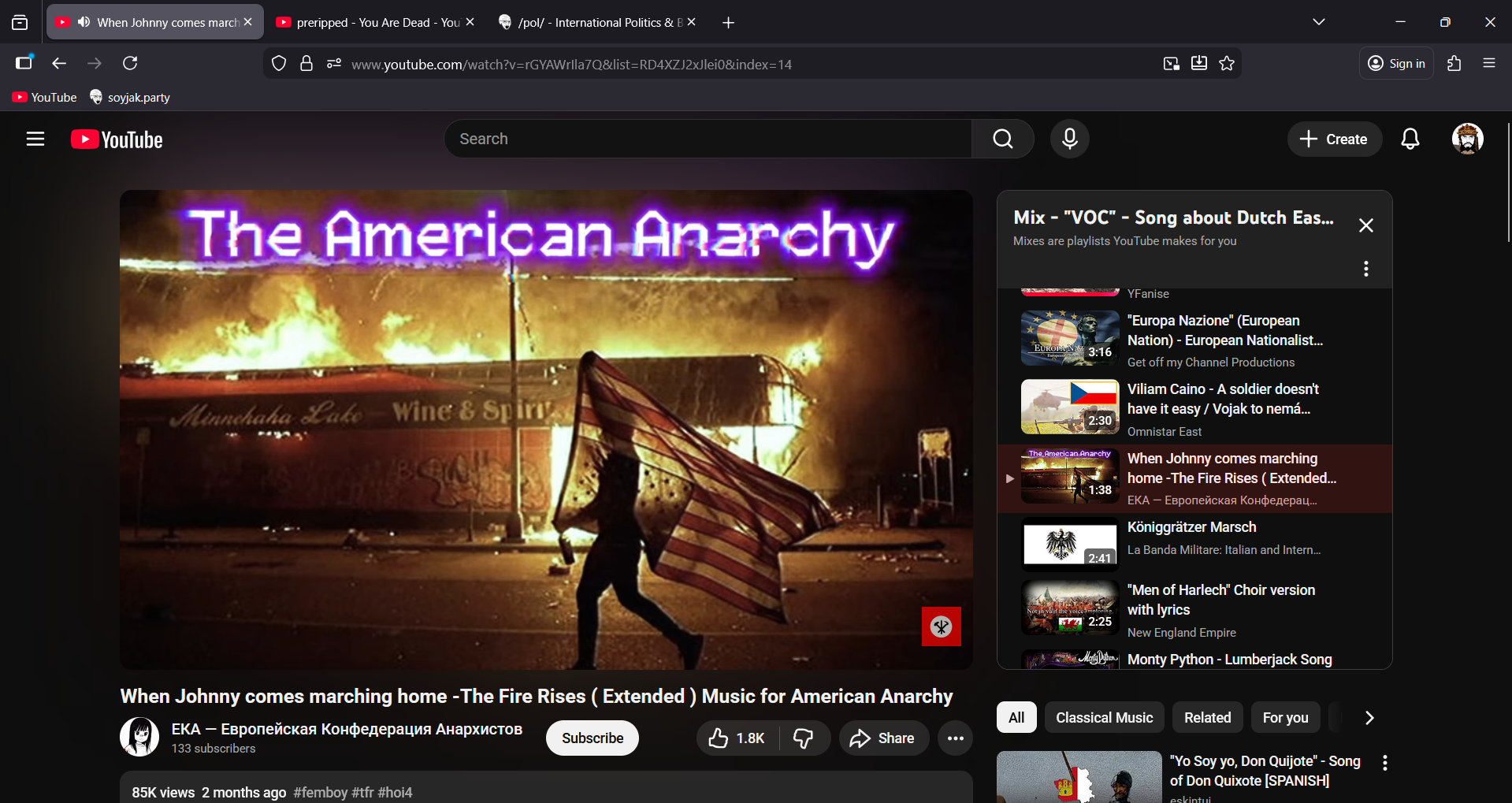Click the page vertical scrollbar
The width and height of the screenshot is (1512, 803).
[1507, 183]
